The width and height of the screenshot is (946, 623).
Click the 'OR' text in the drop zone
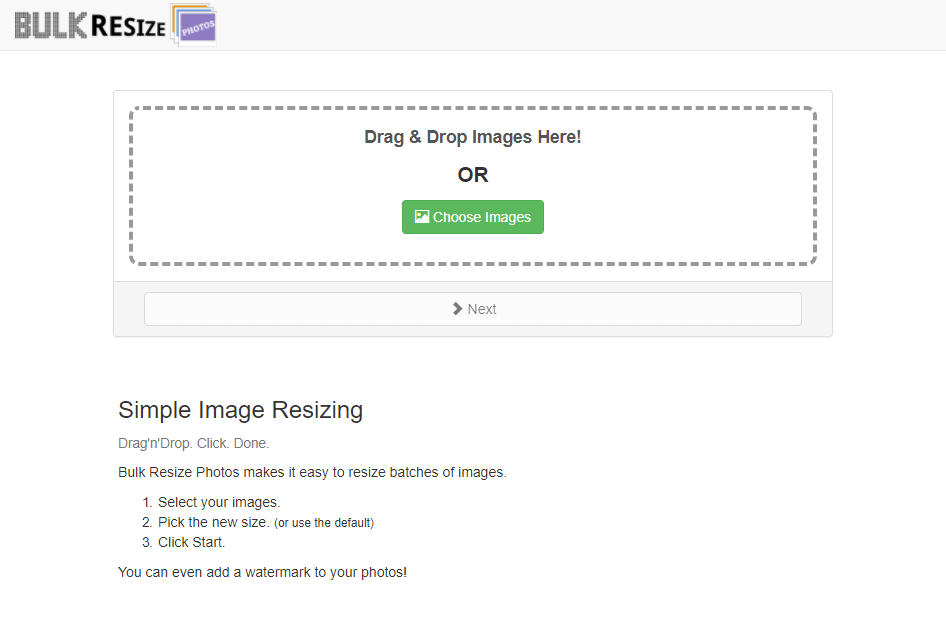472,175
